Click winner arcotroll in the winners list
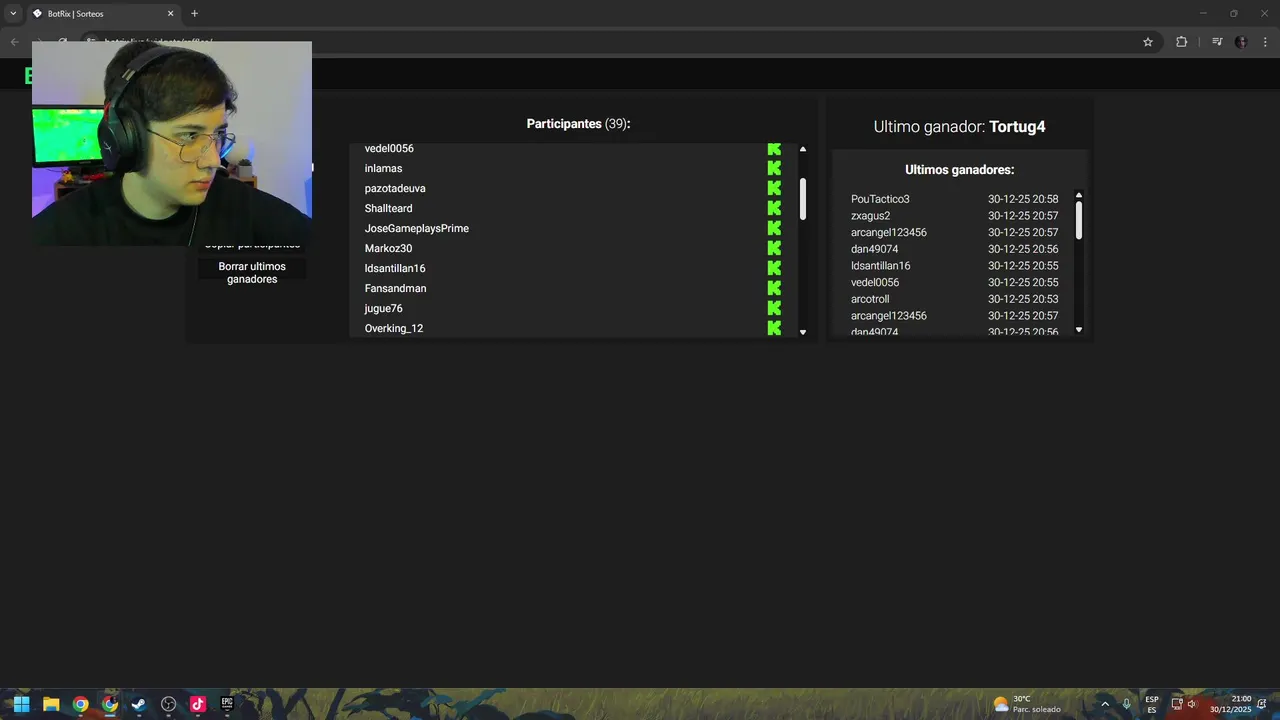1280x720 pixels. 870,299
